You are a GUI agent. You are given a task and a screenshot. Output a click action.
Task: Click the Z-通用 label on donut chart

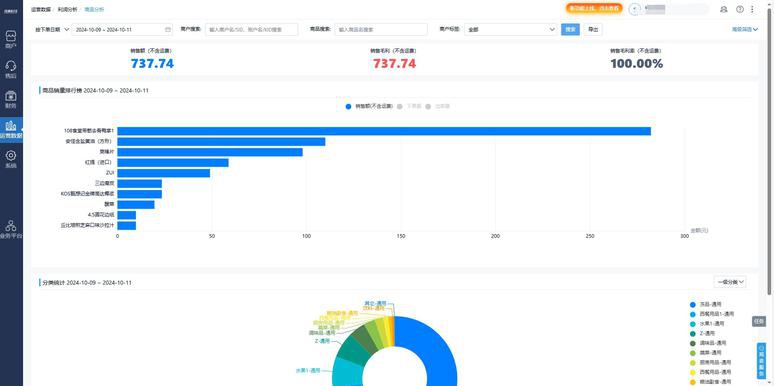[x=322, y=341]
